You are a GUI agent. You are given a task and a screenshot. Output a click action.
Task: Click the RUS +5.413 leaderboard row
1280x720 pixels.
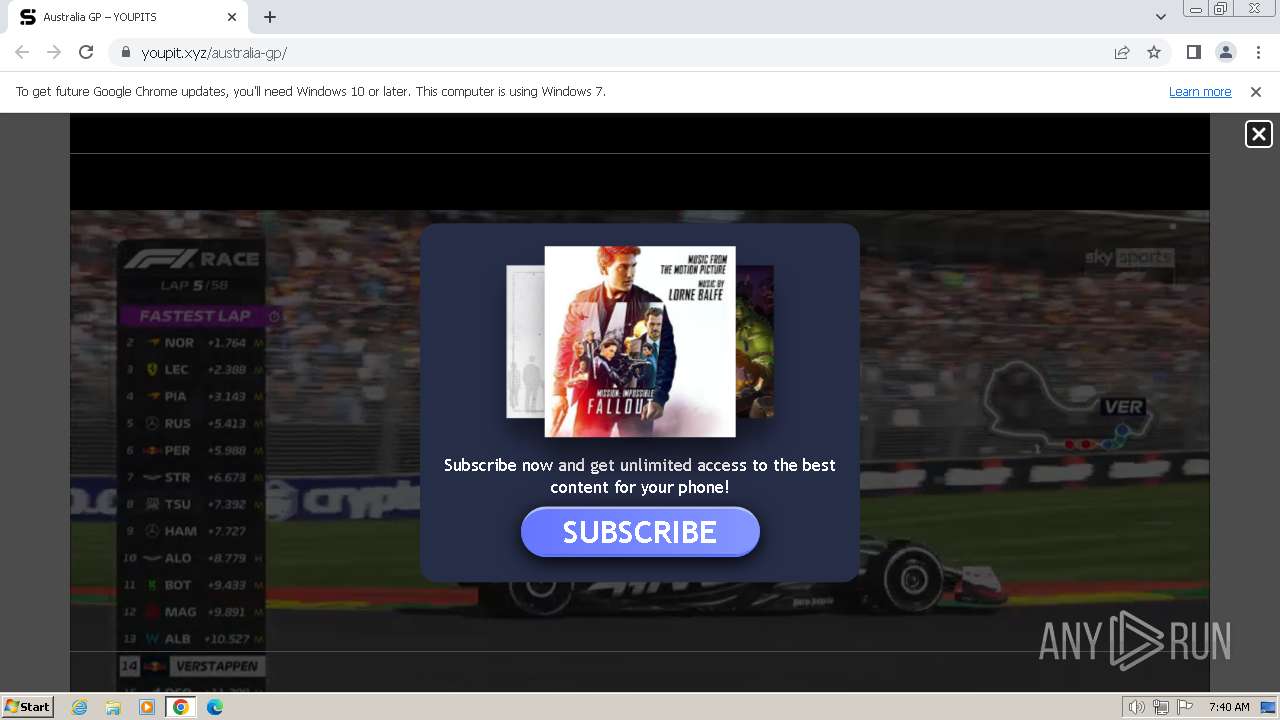(193, 424)
